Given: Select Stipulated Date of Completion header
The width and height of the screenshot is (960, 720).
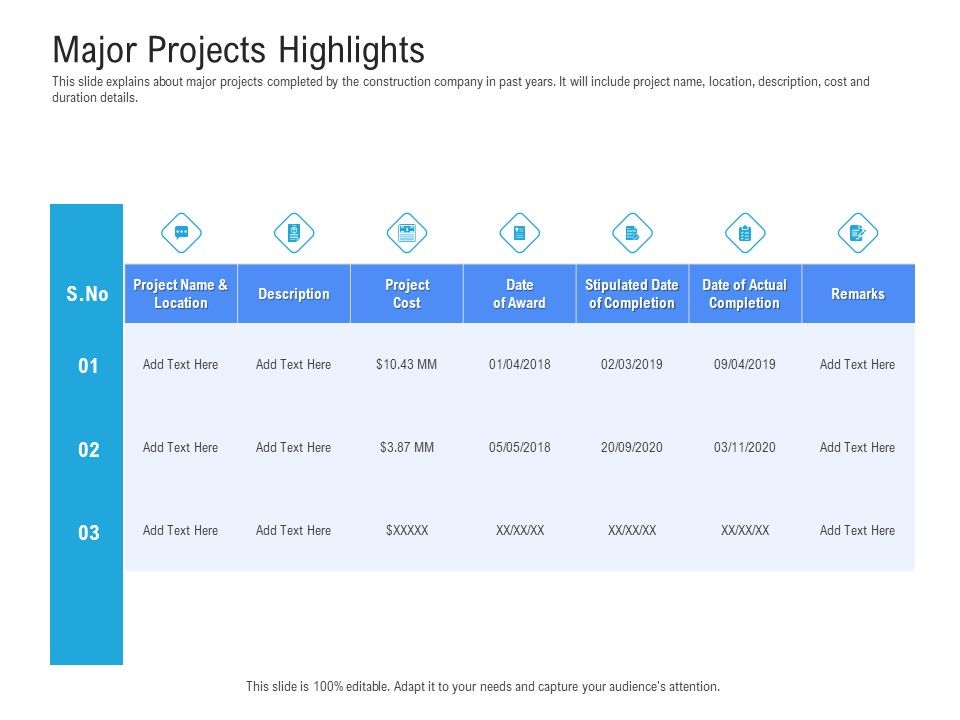Looking at the screenshot, I should 632,294.
